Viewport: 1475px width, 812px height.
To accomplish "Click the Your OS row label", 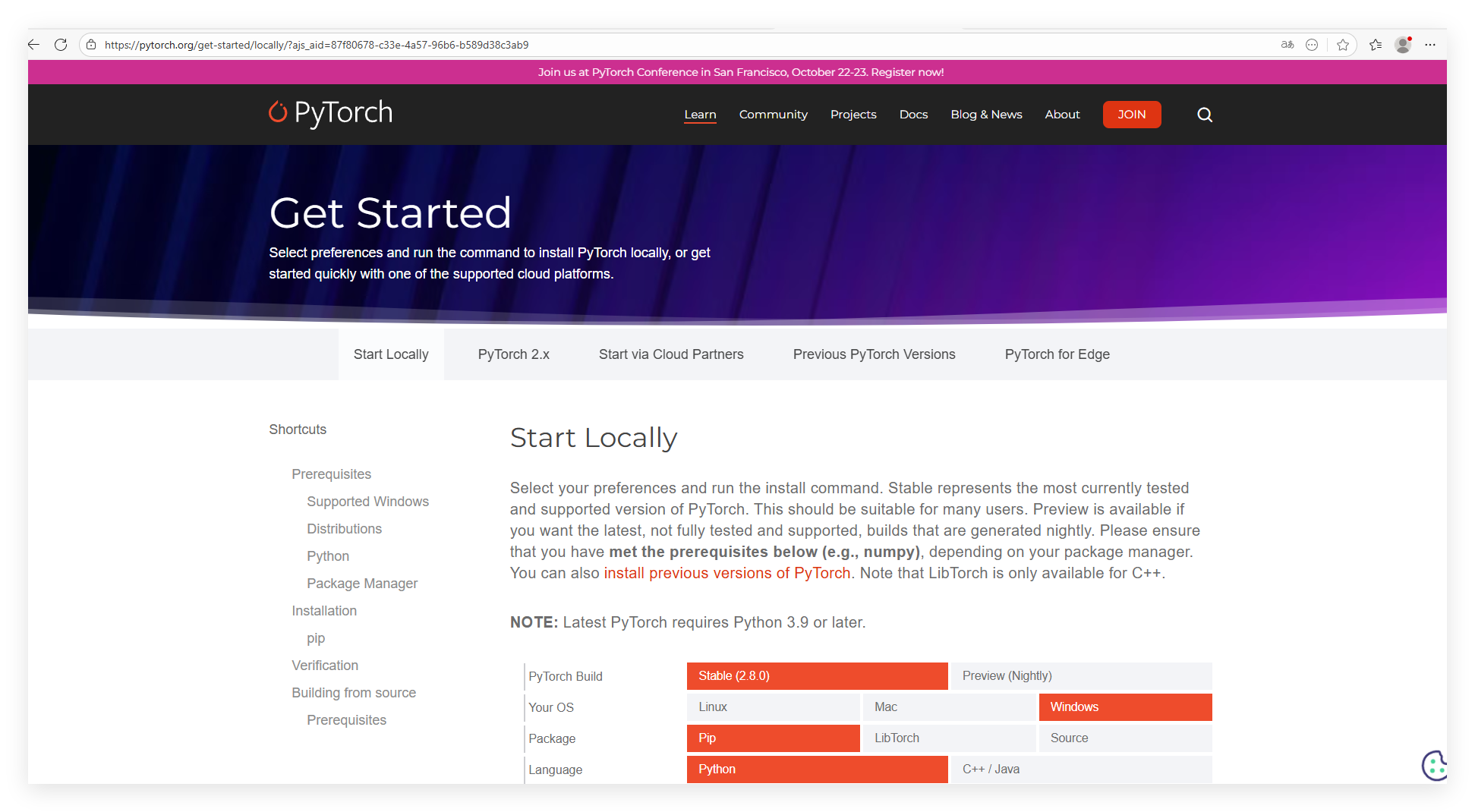I will coord(551,707).
